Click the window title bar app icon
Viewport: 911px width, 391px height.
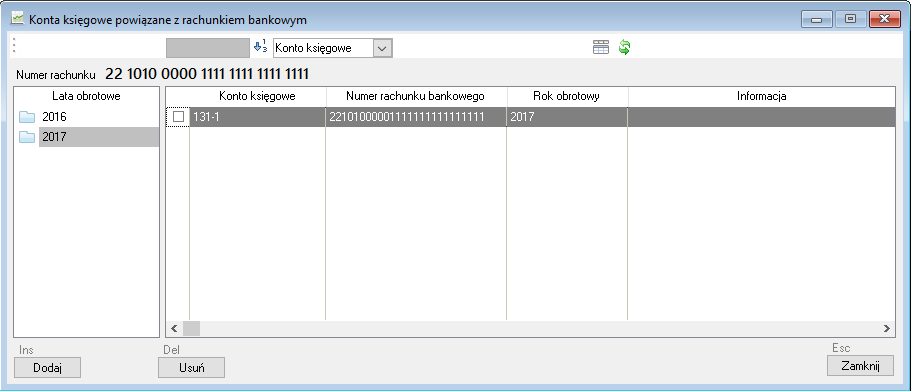18,19
